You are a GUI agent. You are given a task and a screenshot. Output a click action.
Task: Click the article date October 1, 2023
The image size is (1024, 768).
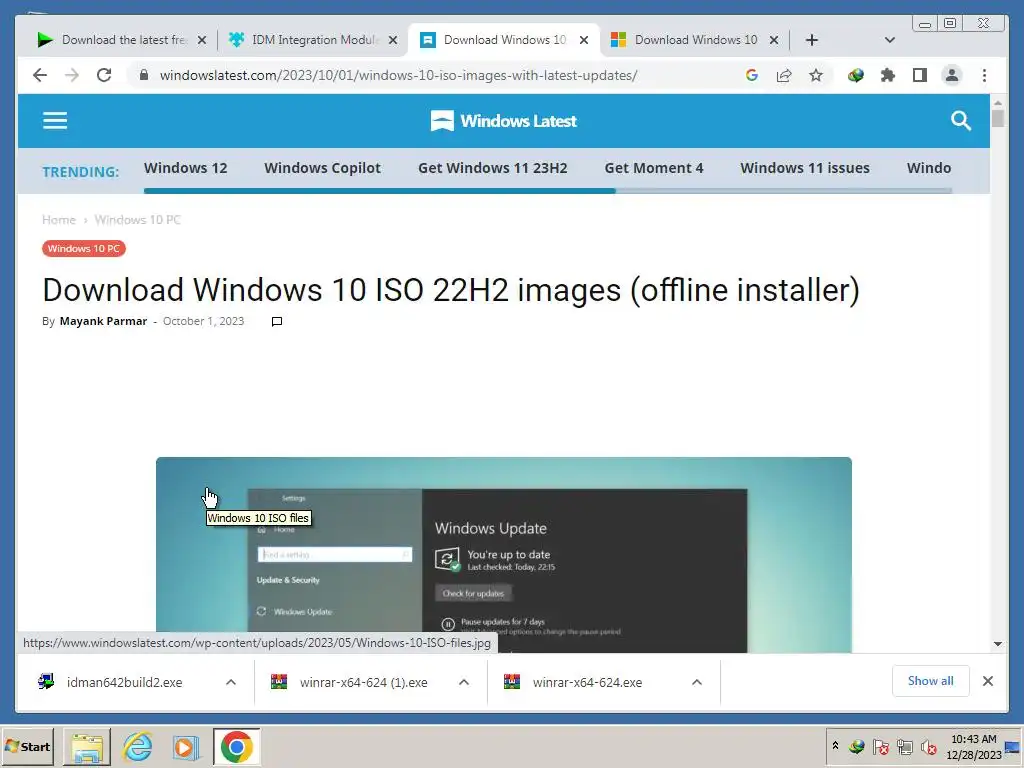pyautogui.click(x=203, y=321)
